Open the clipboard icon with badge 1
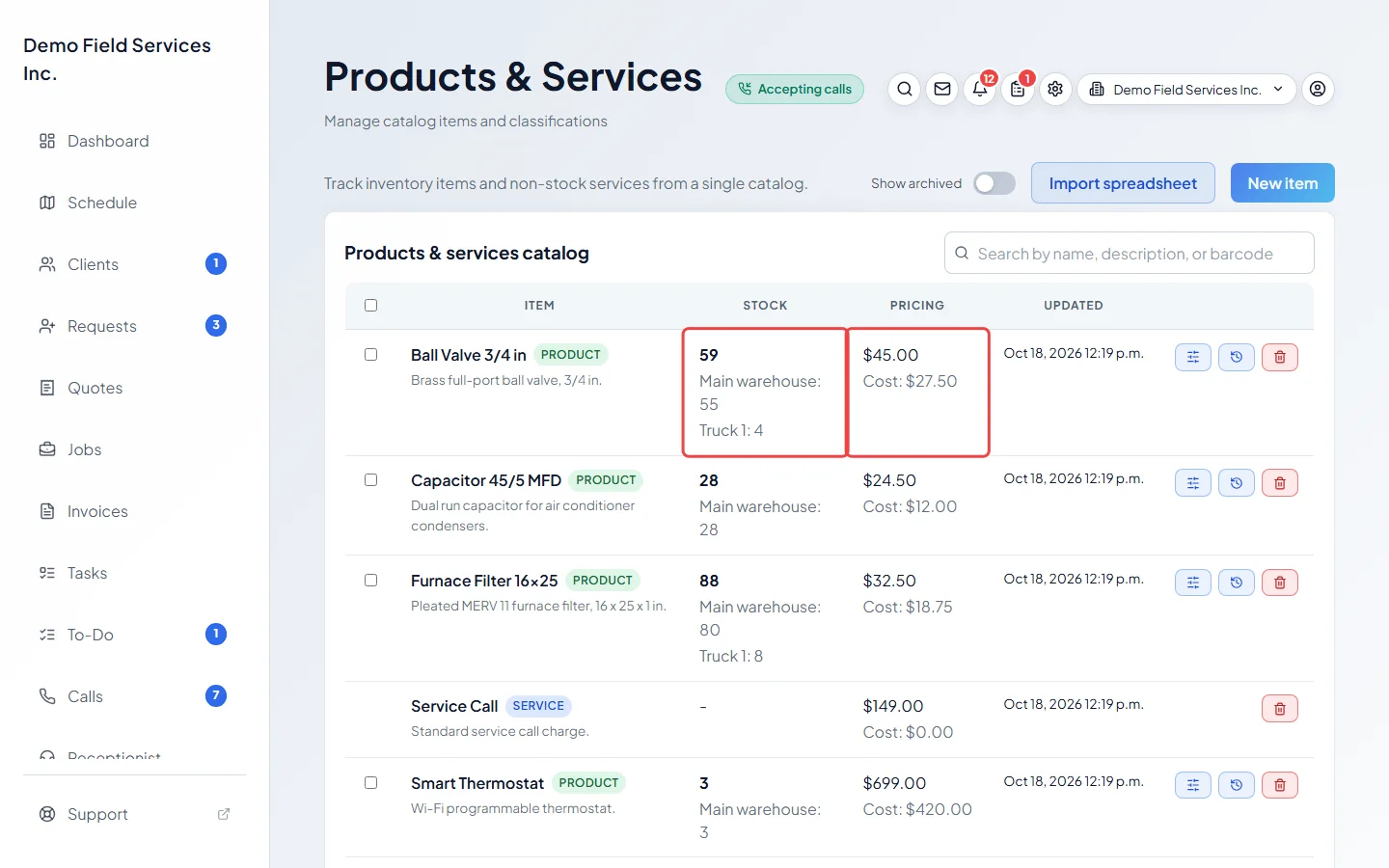The height and width of the screenshot is (868, 1389). click(x=1018, y=90)
